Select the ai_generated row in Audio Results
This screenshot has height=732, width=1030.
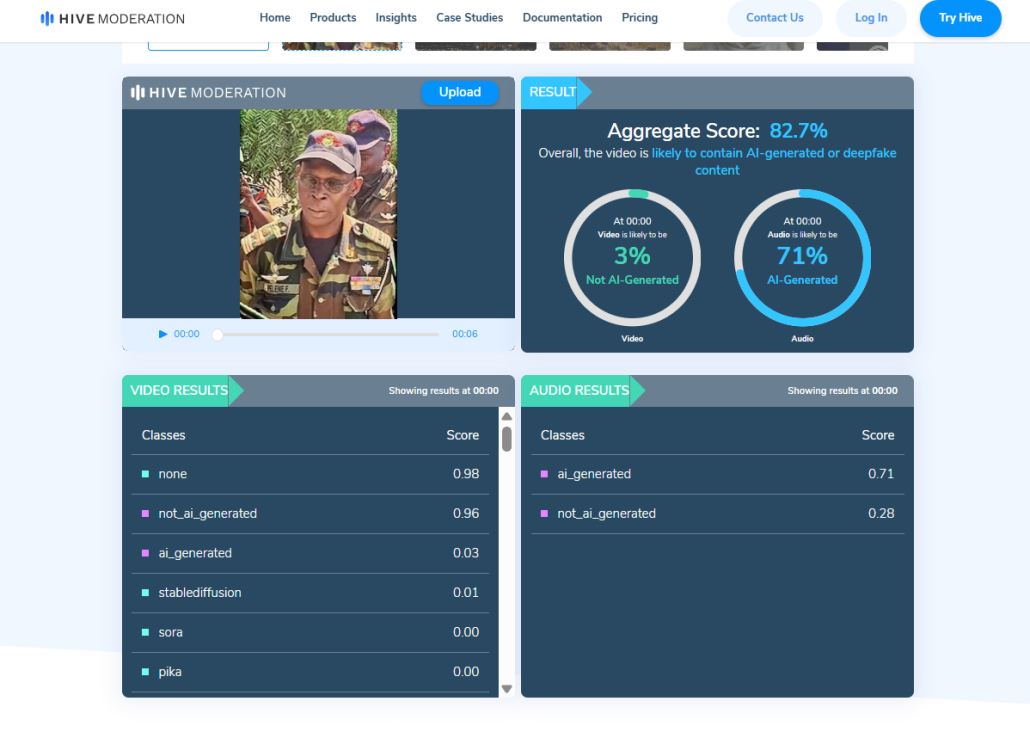(x=717, y=474)
